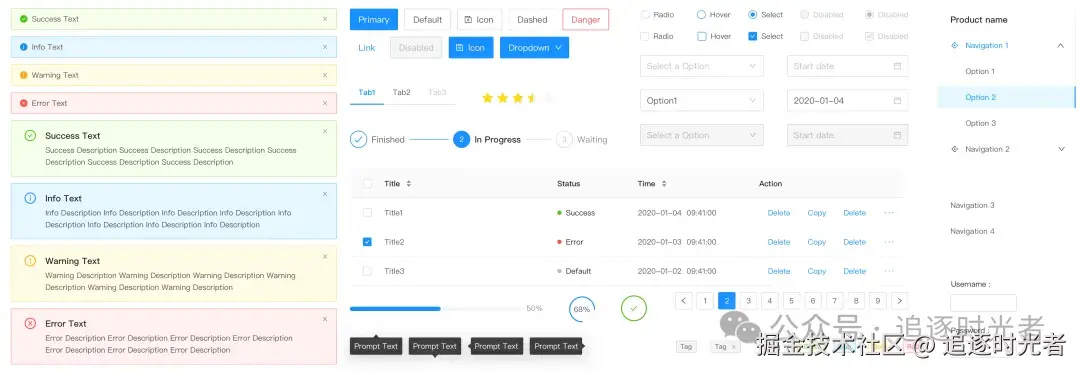
Task: Close the small Info Text alert
Action: [x=325, y=47]
